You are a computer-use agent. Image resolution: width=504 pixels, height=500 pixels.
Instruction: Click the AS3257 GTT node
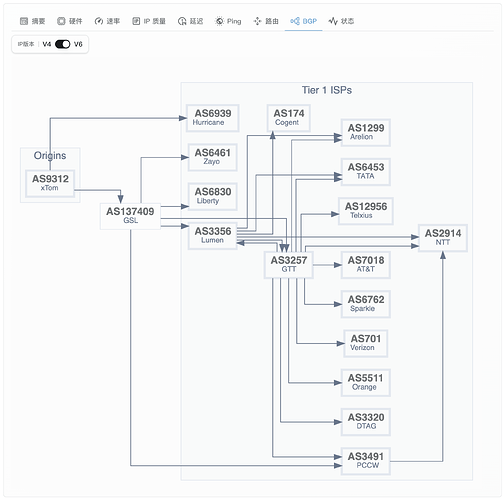coord(289,264)
